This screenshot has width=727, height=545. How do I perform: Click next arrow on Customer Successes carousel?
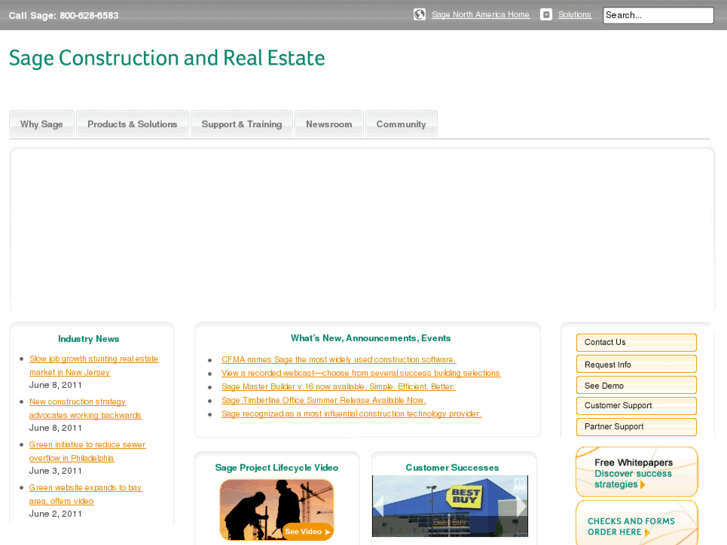(x=521, y=506)
